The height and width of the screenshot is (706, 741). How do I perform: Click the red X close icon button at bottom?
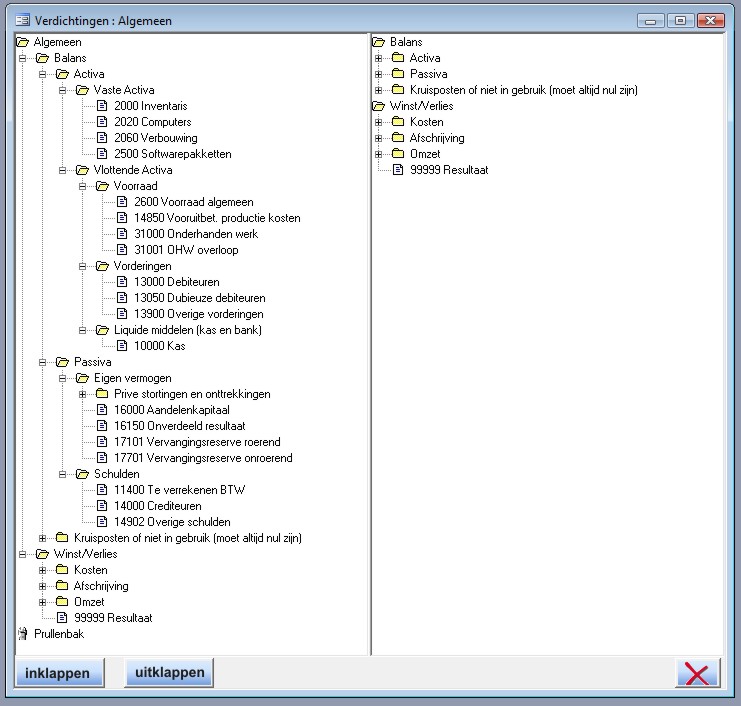(698, 673)
